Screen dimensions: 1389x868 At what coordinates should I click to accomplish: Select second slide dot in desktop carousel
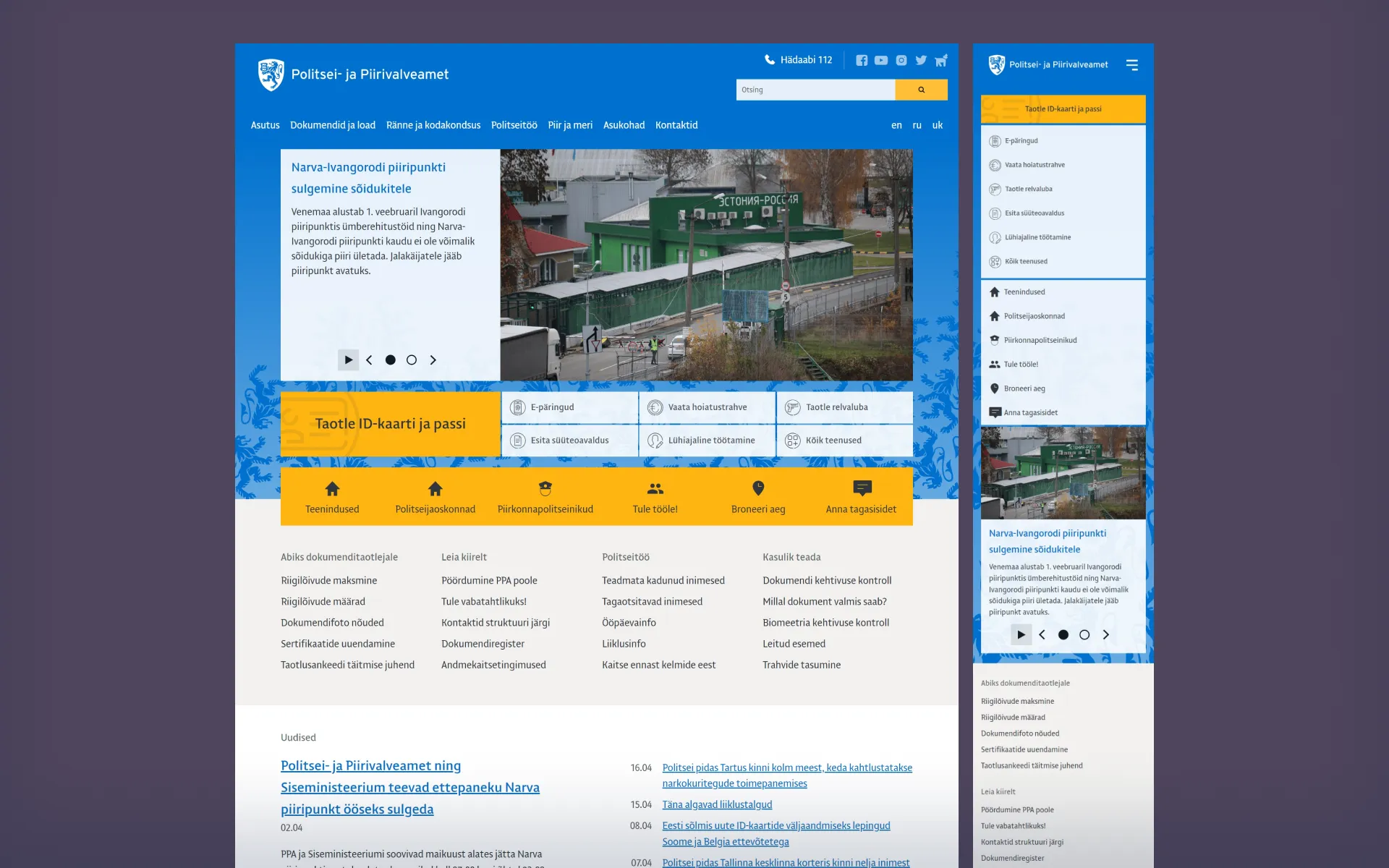coord(411,360)
